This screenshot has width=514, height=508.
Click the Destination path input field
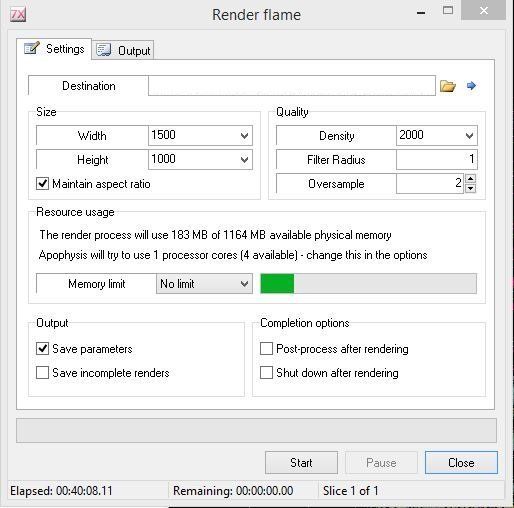pyautogui.click(x=292, y=86)
